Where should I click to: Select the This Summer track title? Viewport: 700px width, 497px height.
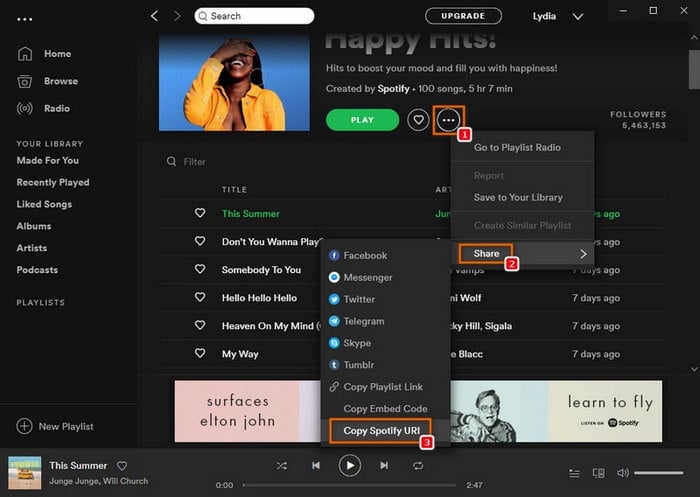250,213
